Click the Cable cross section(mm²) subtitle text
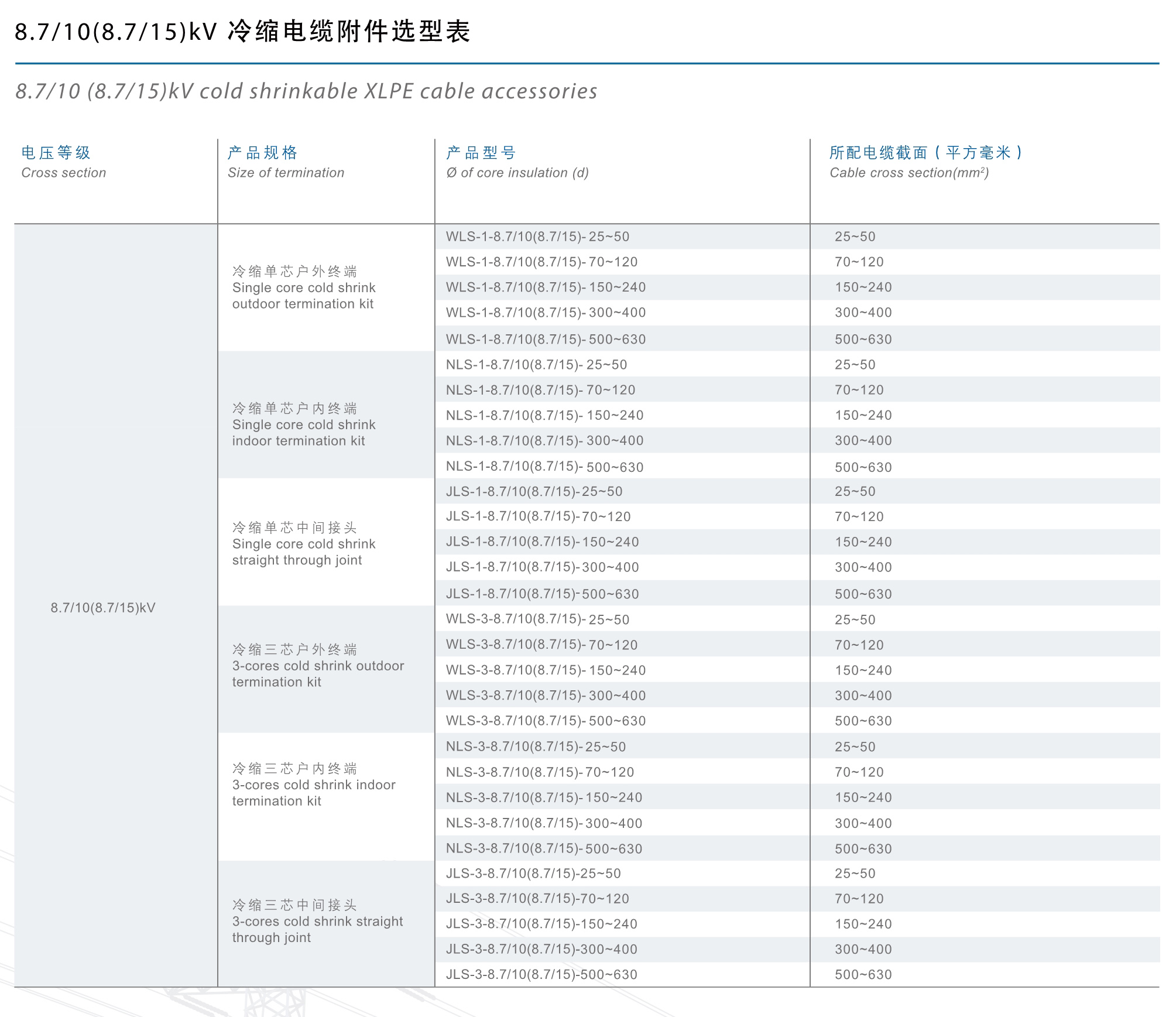The height and width of the screenshot is (1017, 1176). 908,173
